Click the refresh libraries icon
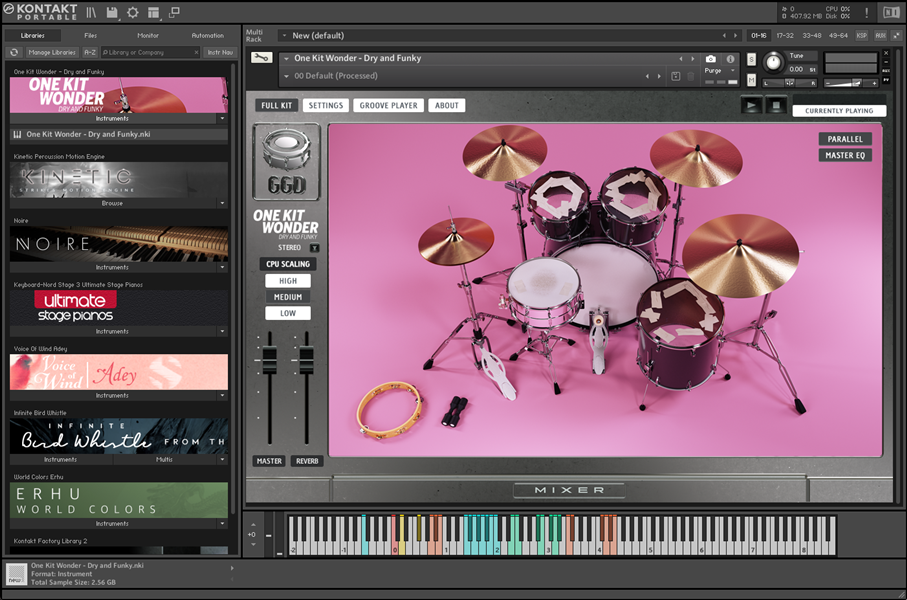907x600 pixels. pos(13,52)
